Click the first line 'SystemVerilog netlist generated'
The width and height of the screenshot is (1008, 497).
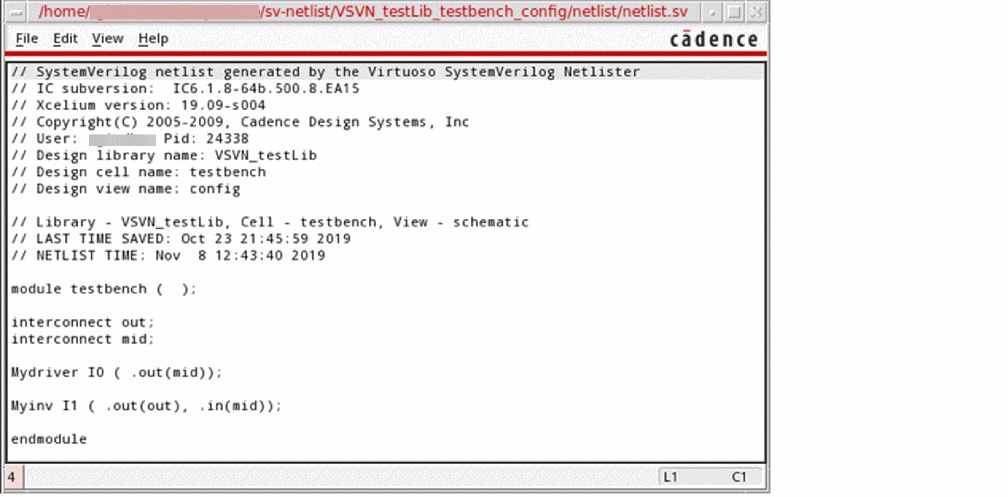pyautogui.click(x=326, y=72)
